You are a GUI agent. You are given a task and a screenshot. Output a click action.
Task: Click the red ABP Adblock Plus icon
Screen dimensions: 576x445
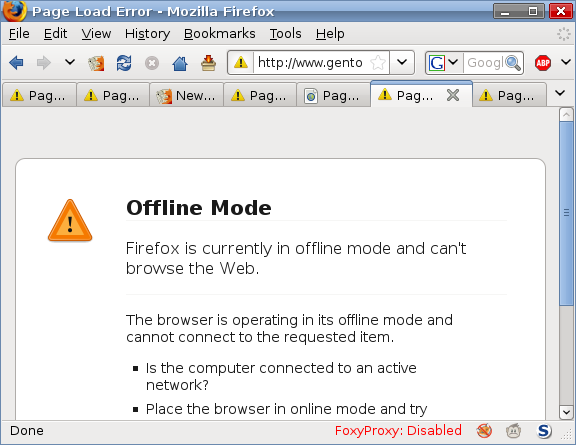point(543,63)
